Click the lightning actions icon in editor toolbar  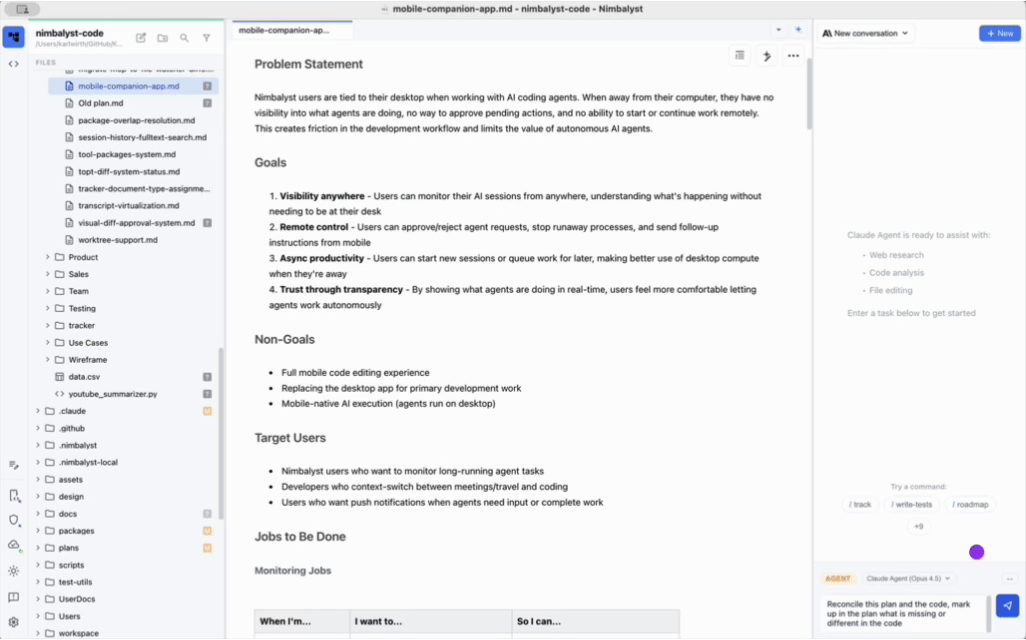pyautogui.click(x=766, y=55)
